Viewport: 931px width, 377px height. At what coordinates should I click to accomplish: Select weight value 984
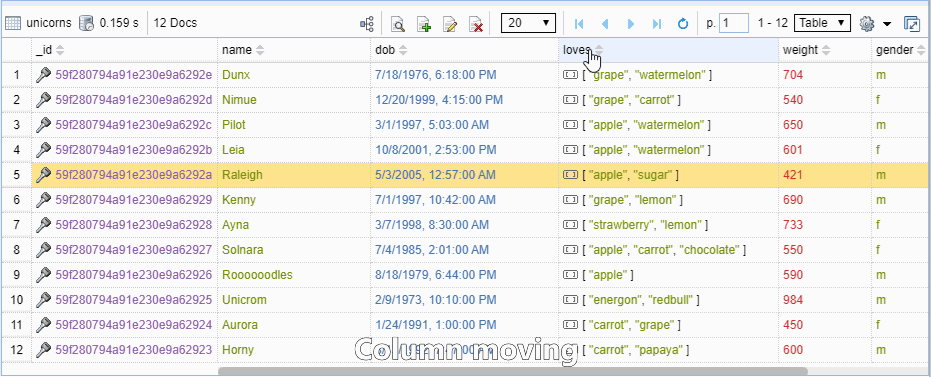point(793,300)
